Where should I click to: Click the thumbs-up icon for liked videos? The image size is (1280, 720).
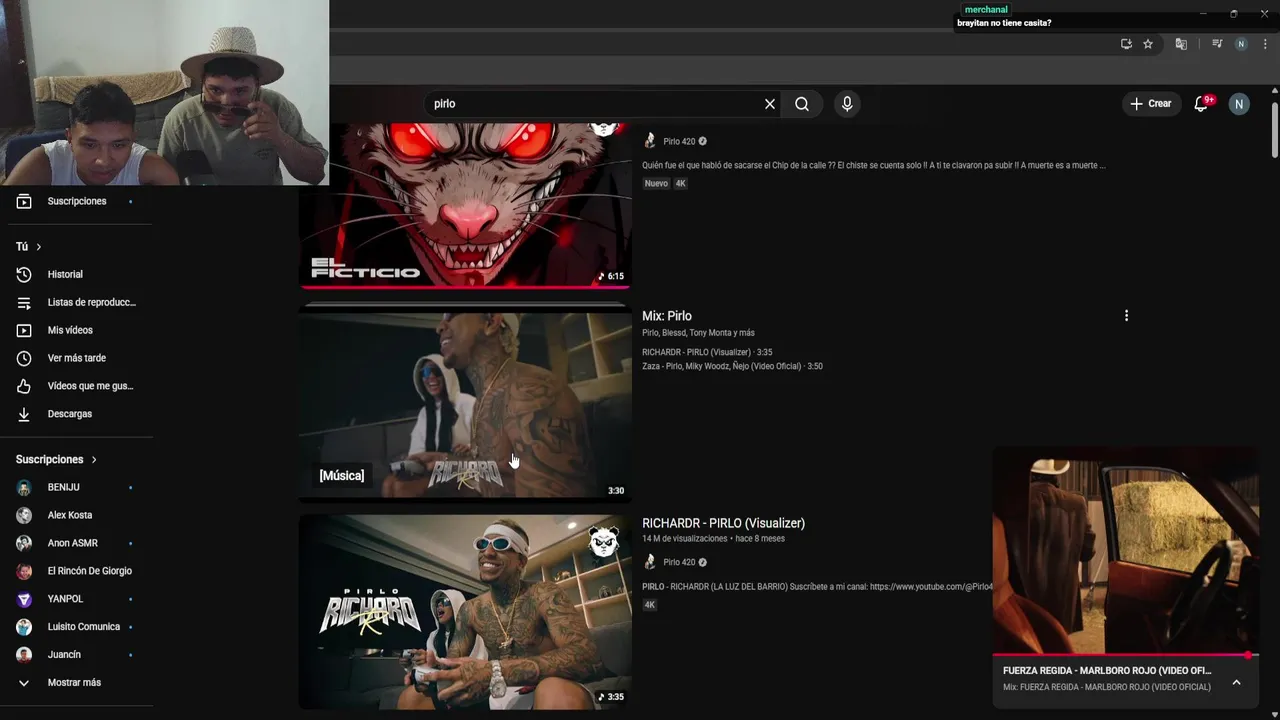[x=24, y=386]
